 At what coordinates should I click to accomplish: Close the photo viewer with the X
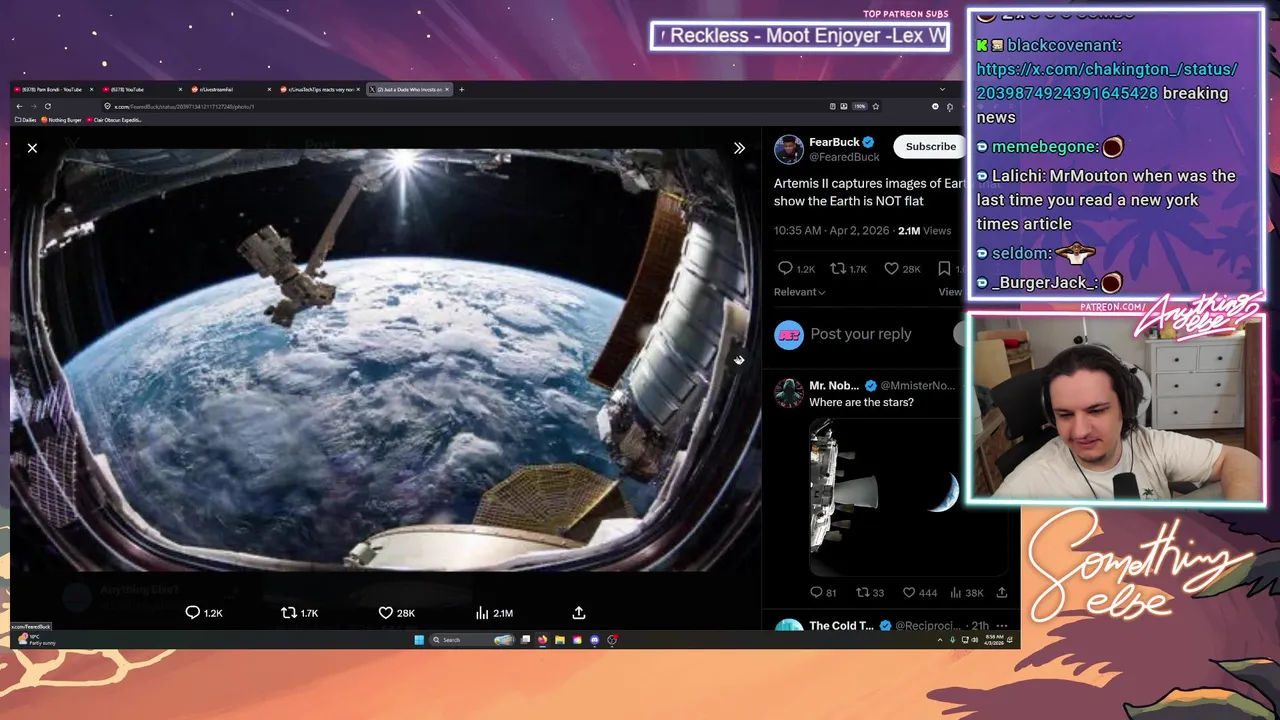click(32, 148)
